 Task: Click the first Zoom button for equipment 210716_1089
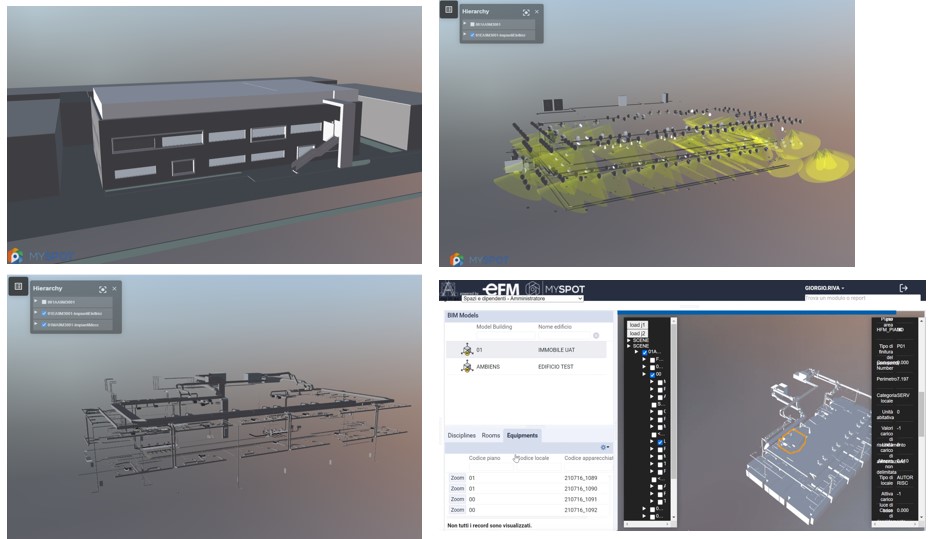pos(457,478)
